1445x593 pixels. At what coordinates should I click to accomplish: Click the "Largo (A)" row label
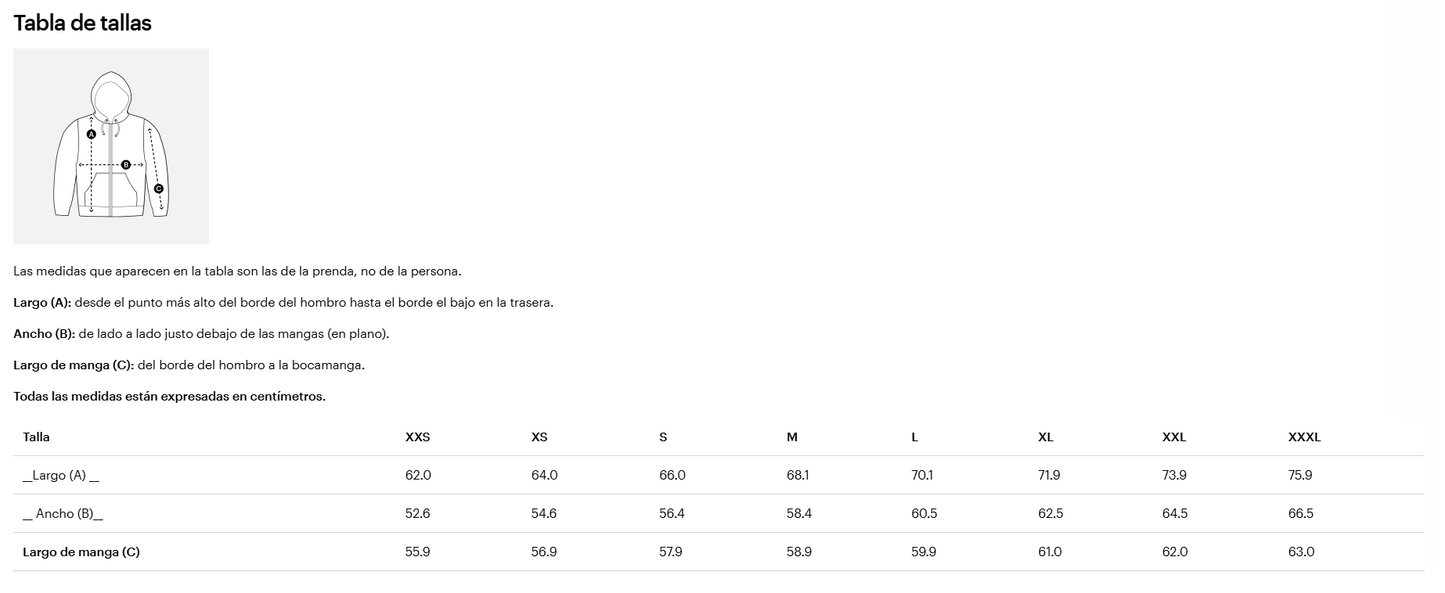pos(61,476)
